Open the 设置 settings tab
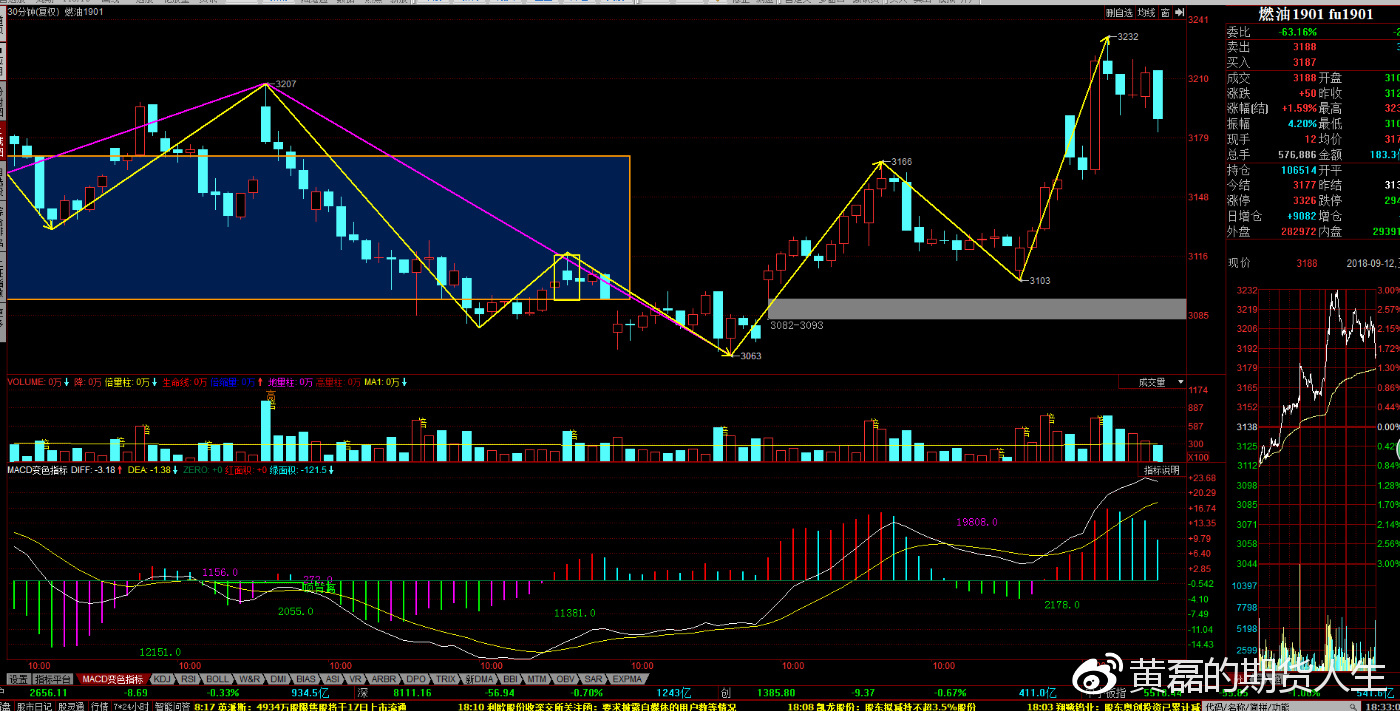Image resolution: width=1400 pixels, height=711 pixels. [18, 679]
